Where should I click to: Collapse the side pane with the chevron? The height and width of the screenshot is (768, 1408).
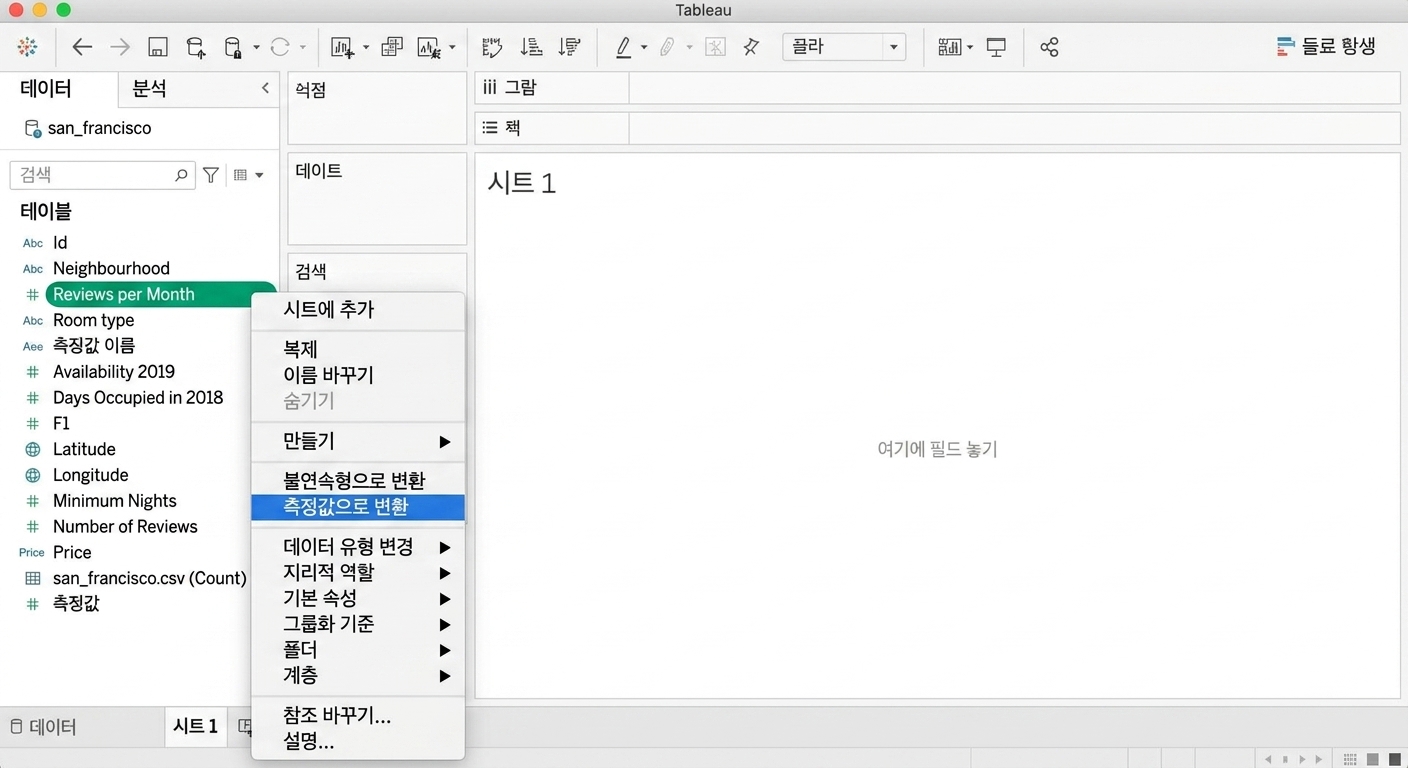tap(265, 88)
